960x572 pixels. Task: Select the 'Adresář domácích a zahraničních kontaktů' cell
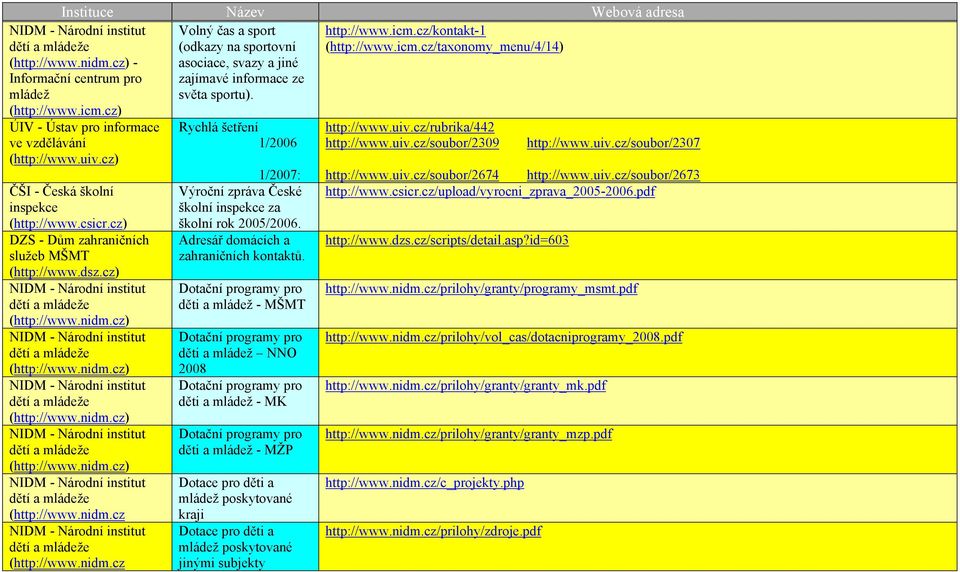pyautogui.click(x=245, y=255)
